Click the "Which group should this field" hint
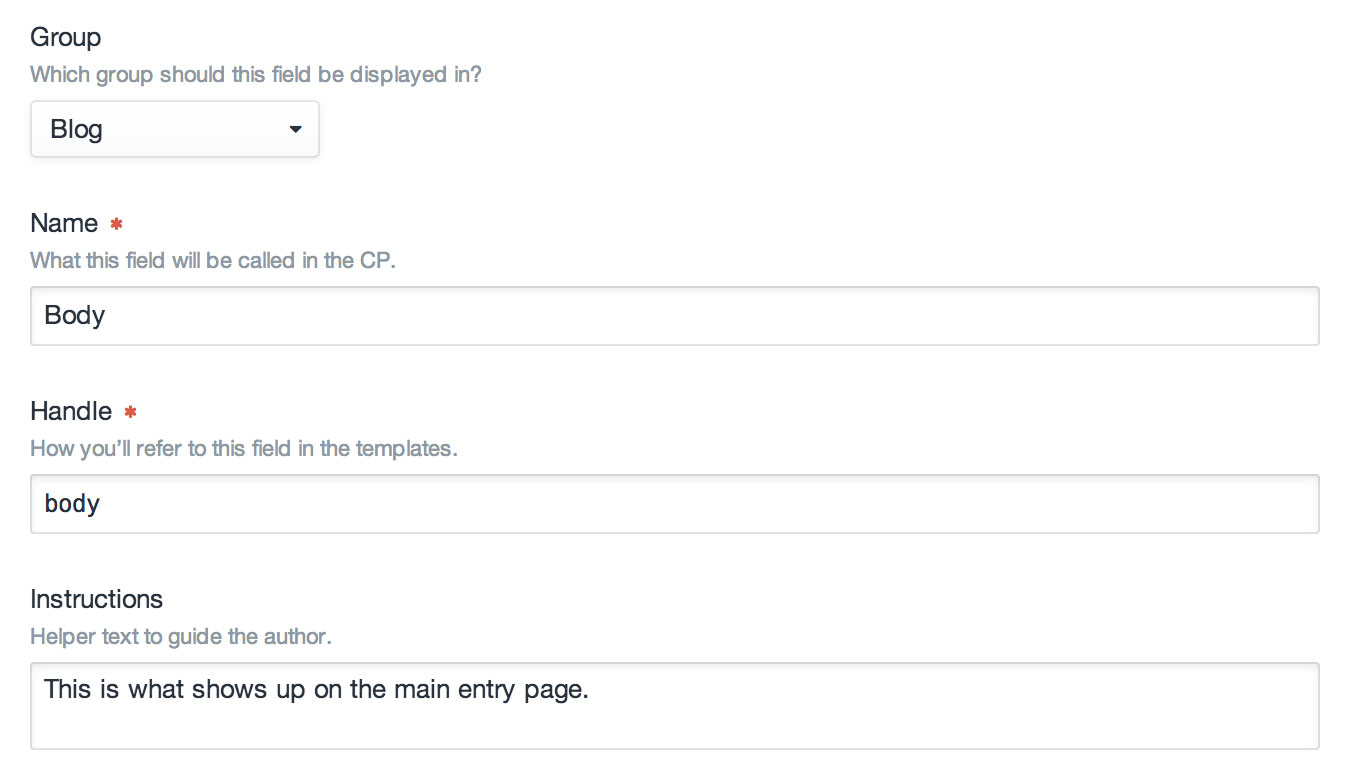The width and height of the screenshot is (1352, 780). point(255,74)
